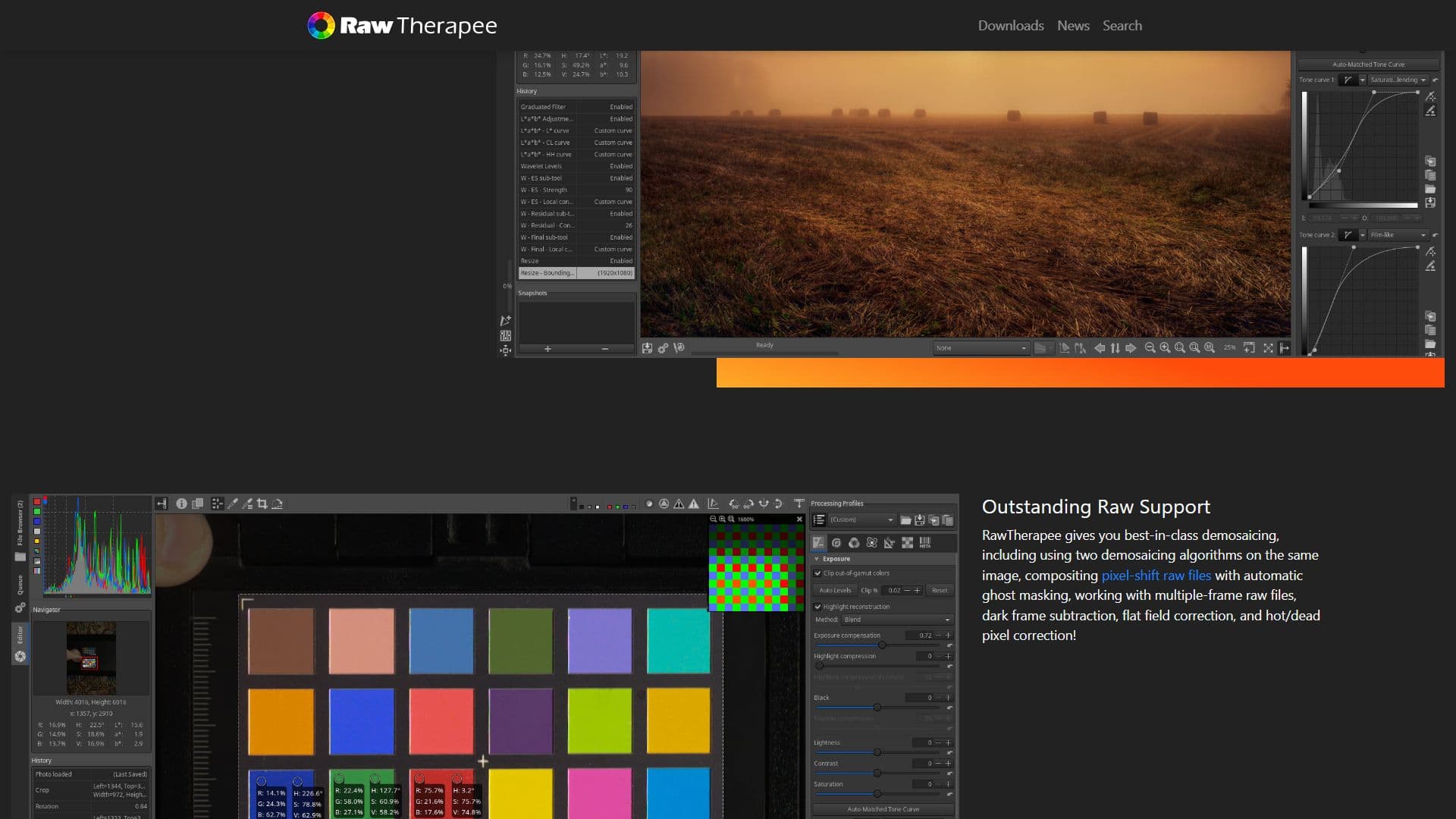Open the None dropdown below the field photo
Image resolution: width=1456 pixels, height=819 pixels.
(x=981, y=348)
